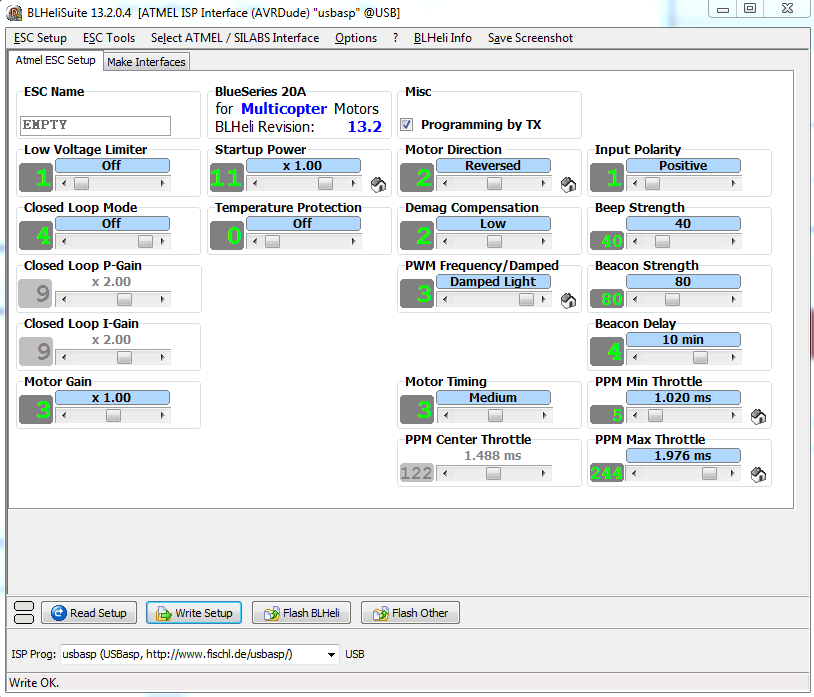Click the BLHeliSuite app icon in title bar

click(x=13, y=10)
